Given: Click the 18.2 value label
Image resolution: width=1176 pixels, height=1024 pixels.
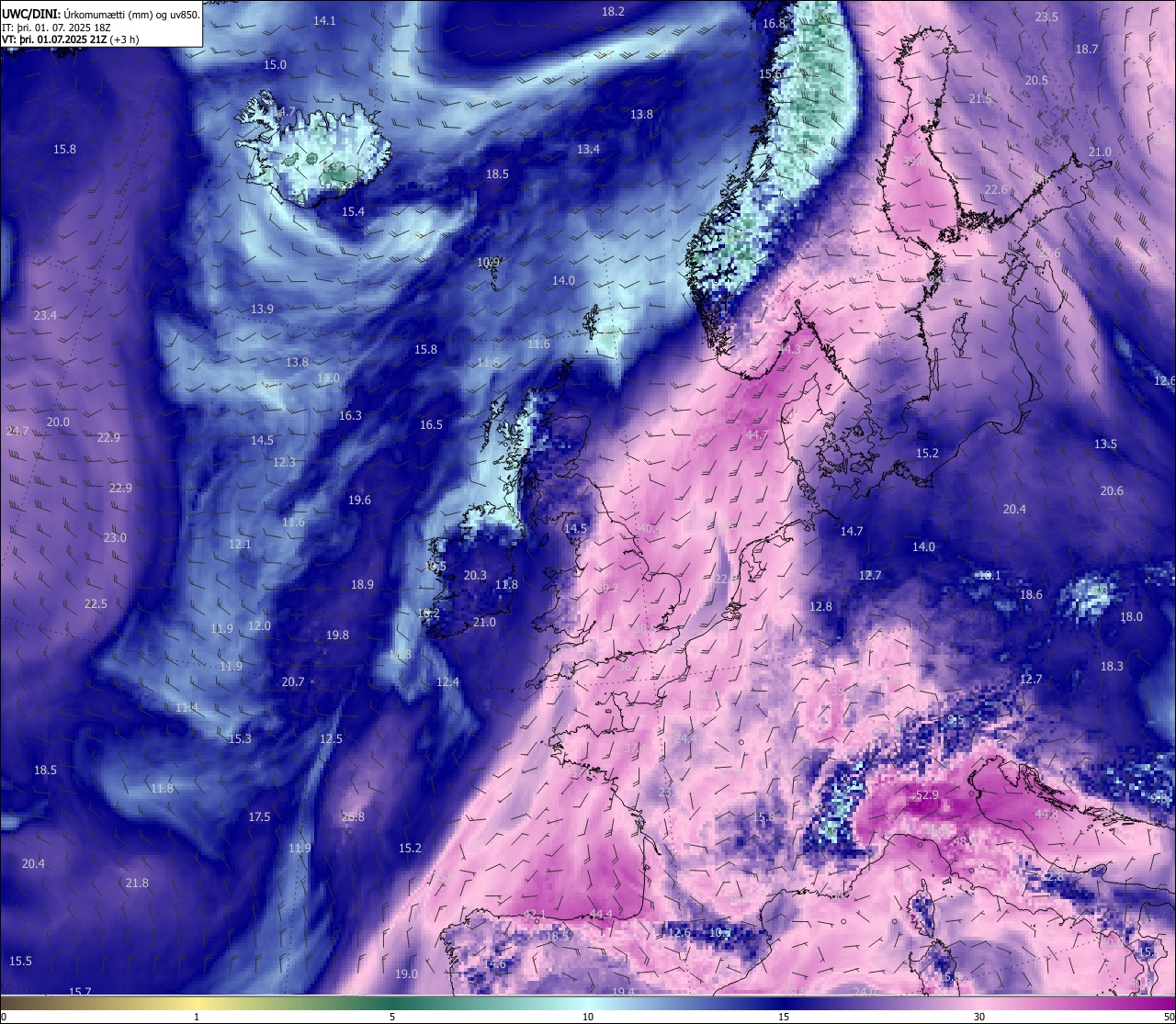Looking at the screenshot, I should [x=613, y=11].
